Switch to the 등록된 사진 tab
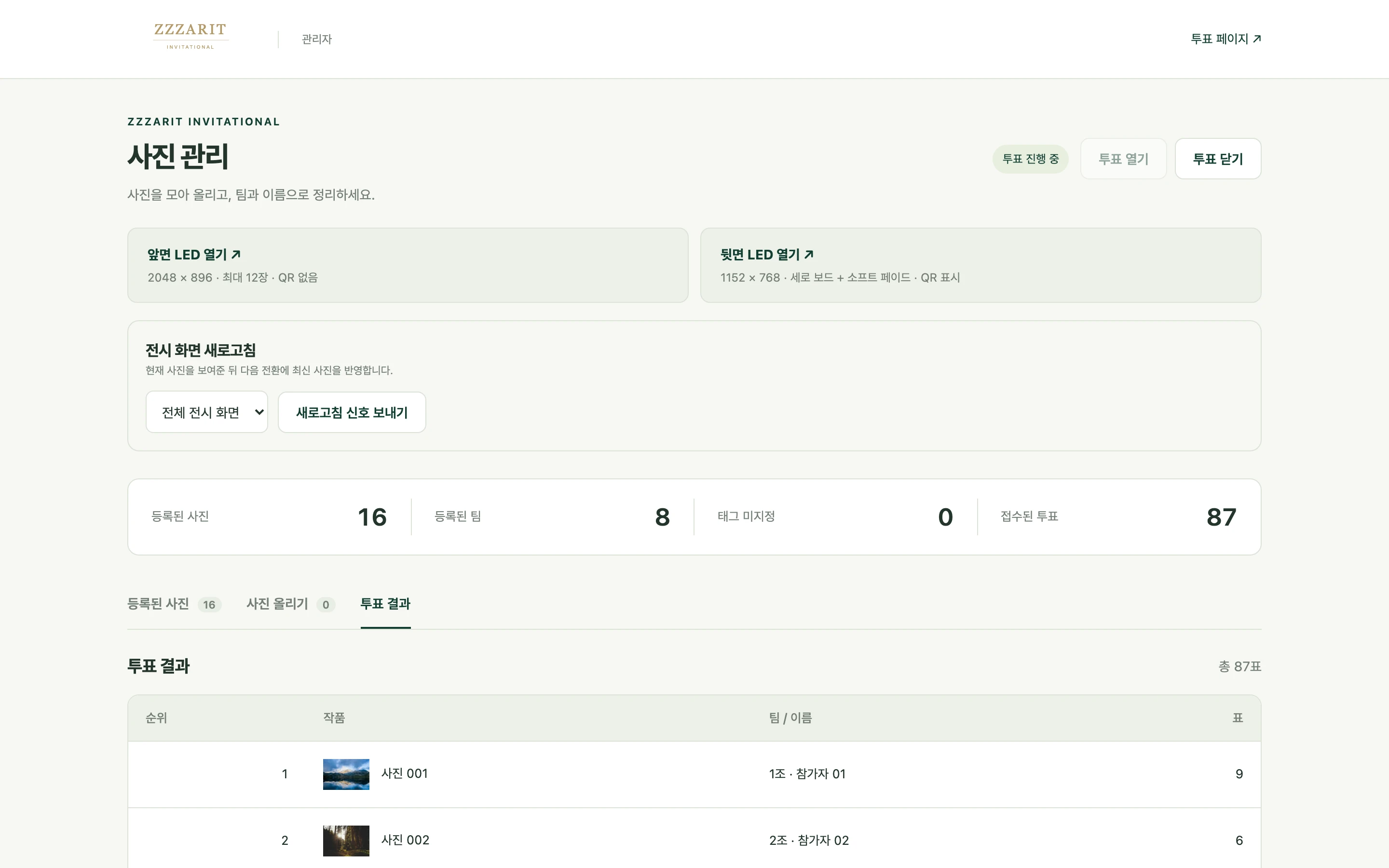 [x=174, y=604]
